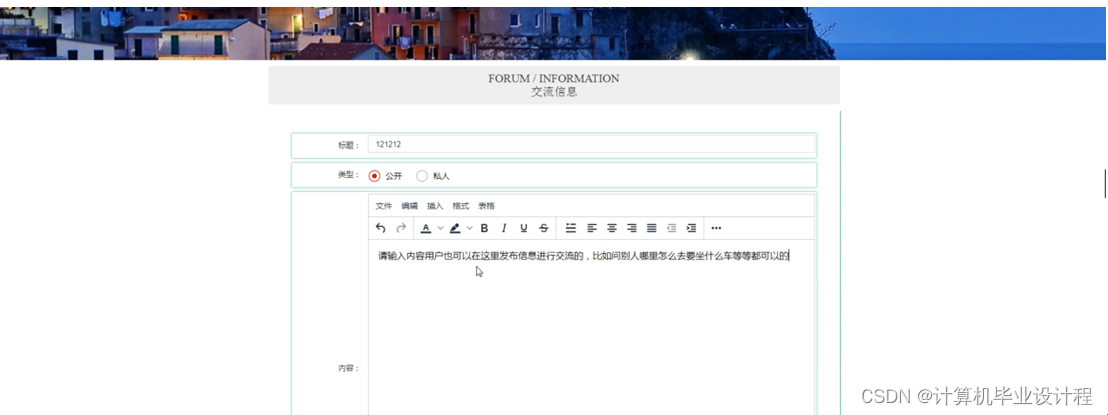Align text to center

[612, 228]
